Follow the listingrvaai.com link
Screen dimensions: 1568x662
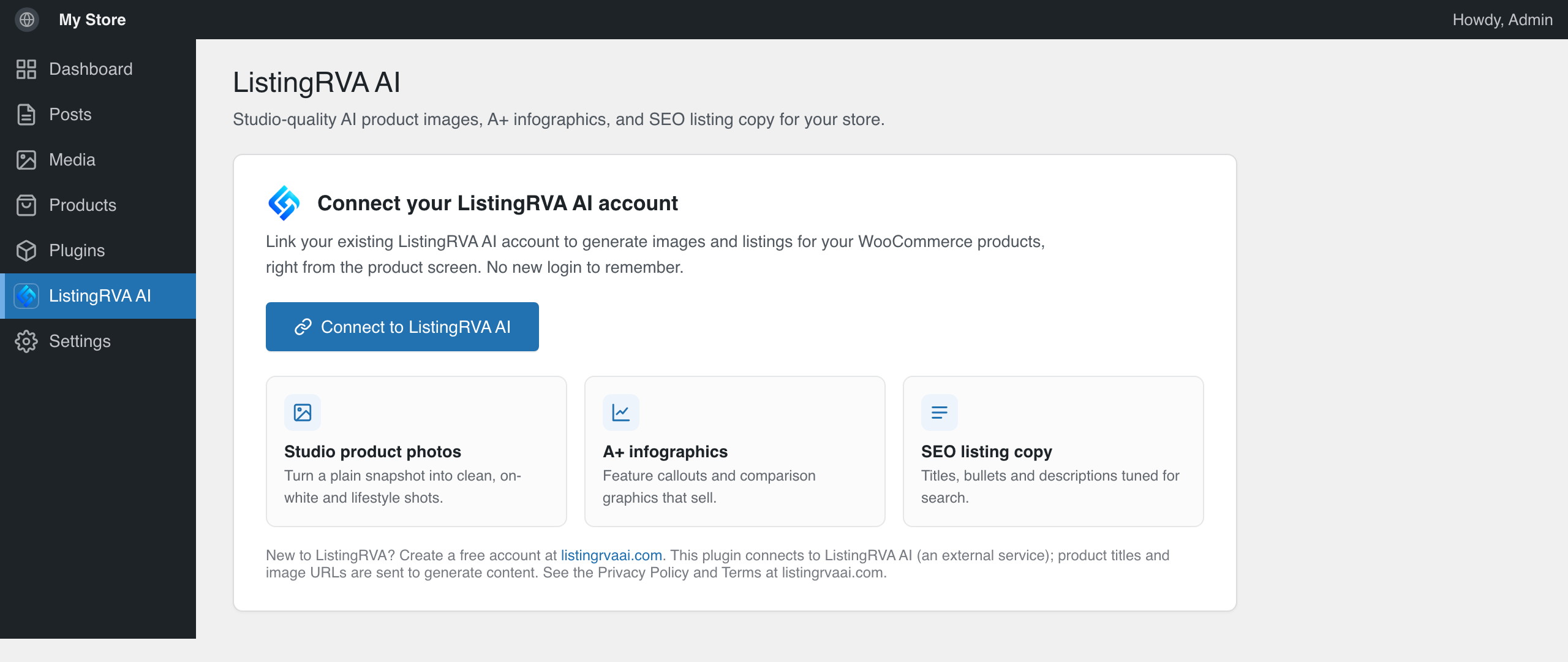(611, 555)
